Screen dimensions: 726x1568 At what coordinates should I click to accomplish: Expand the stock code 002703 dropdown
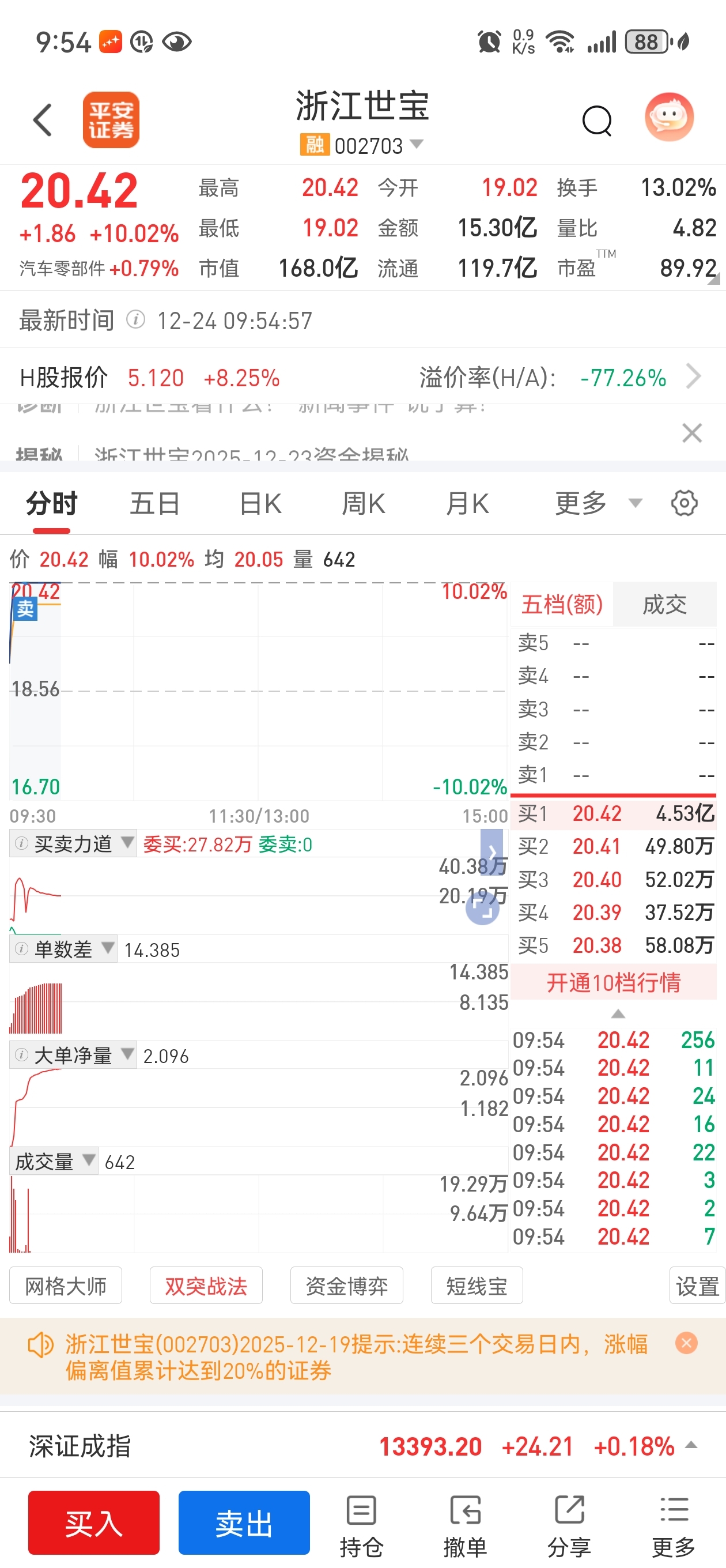click(x=416, y=144)
